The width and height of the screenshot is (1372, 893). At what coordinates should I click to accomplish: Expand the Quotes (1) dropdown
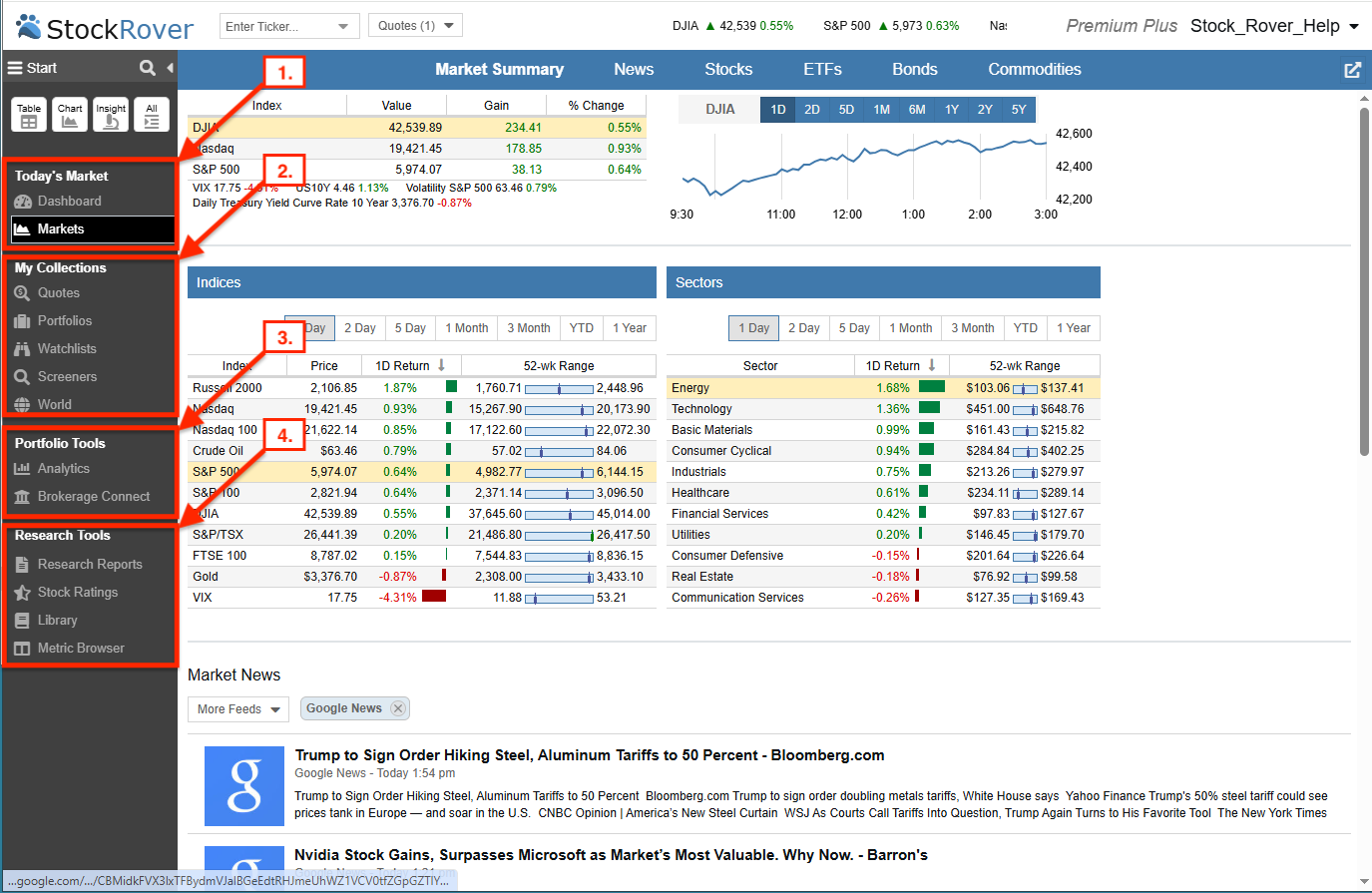[x=415, y=26]
